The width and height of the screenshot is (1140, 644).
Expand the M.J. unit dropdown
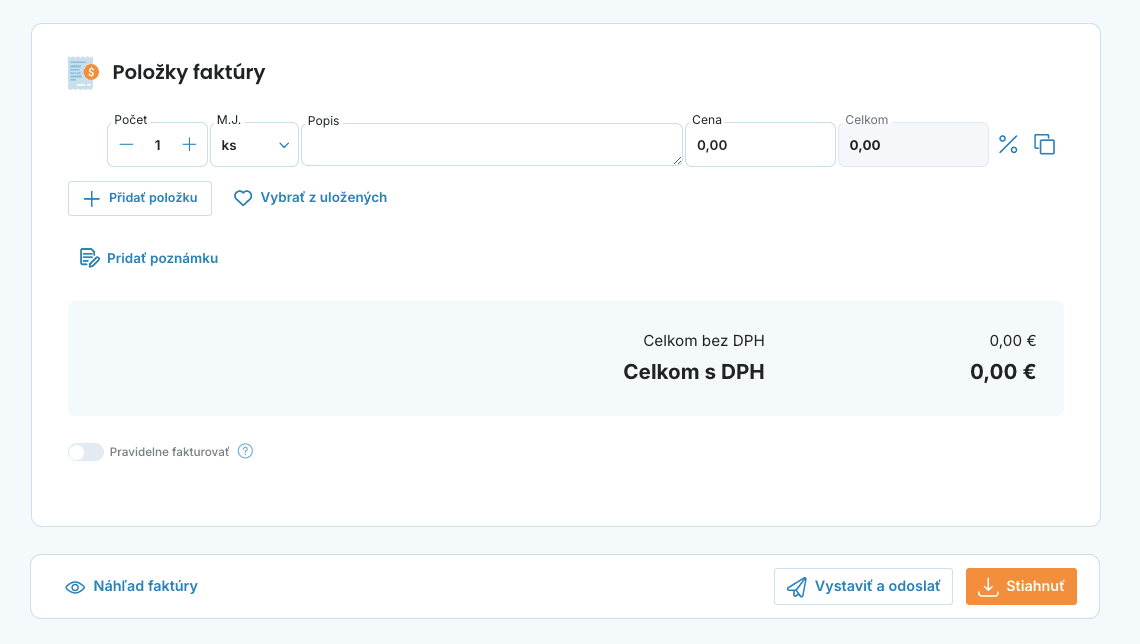point(254,145)
